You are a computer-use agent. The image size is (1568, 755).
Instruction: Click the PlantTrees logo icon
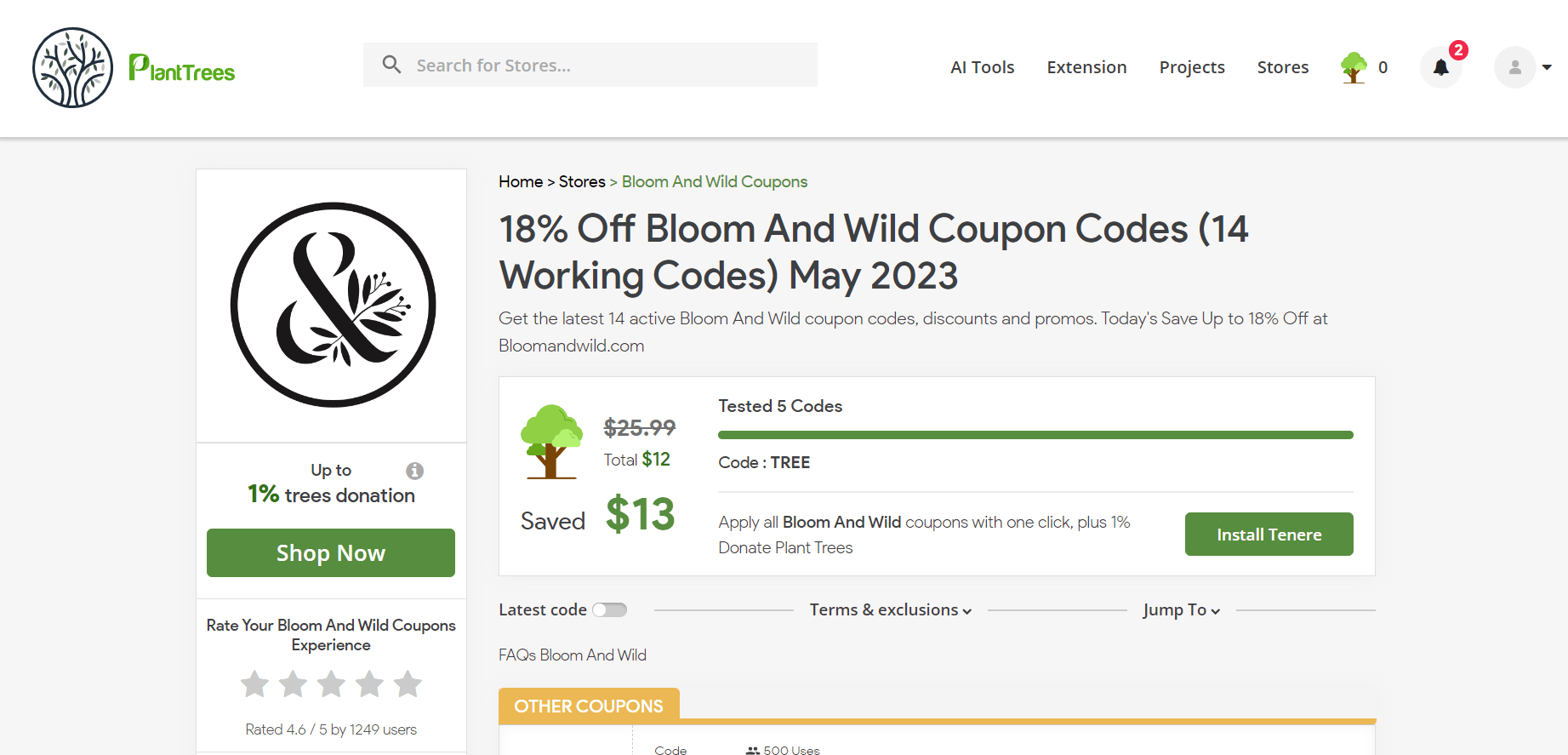click(x=73, y=68)
